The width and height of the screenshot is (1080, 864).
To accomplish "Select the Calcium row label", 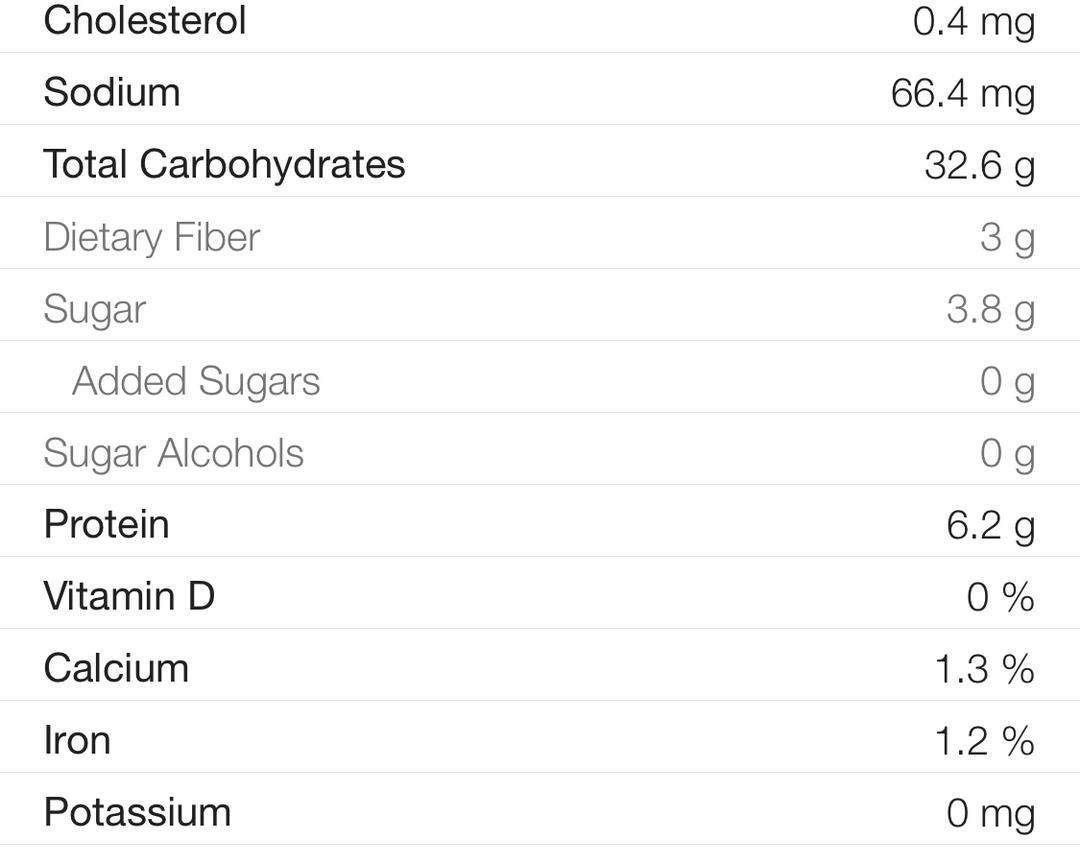I will [x=116, y=668].
